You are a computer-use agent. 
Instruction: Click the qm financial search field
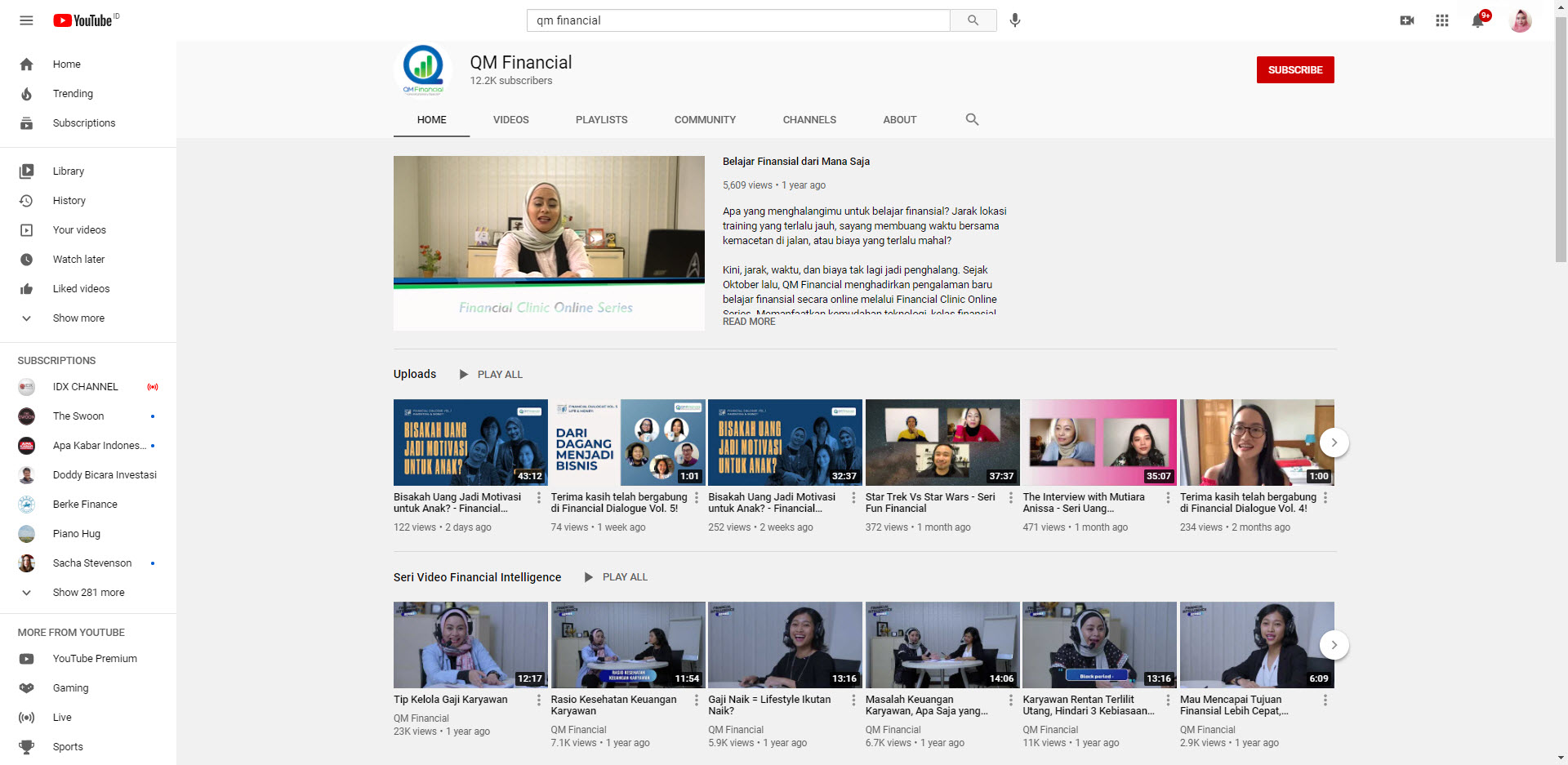pyautogui.click(x=739, y=20)
